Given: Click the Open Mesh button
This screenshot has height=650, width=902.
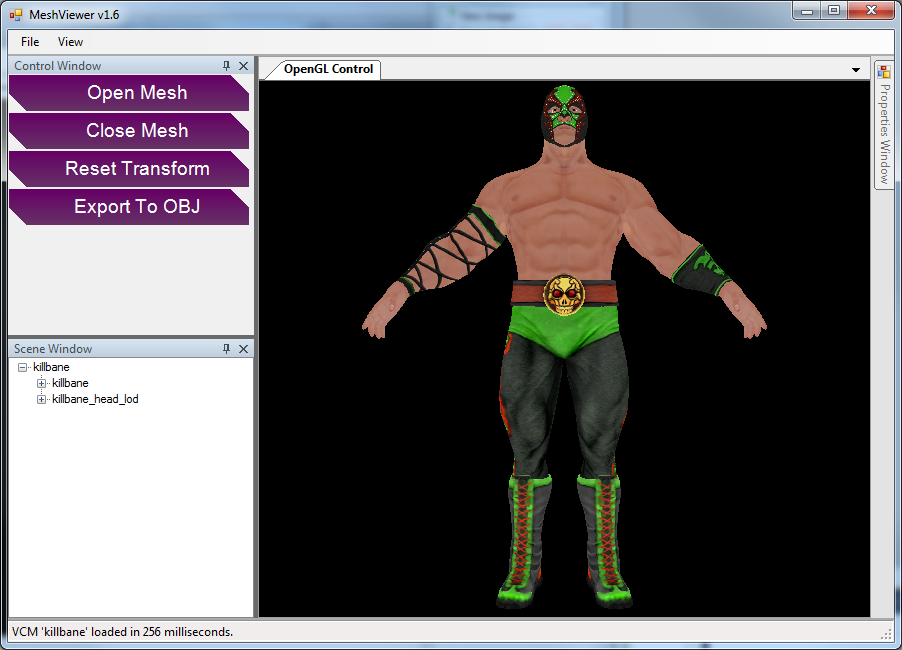Looking at the screenshot, I should click(129, 93).
